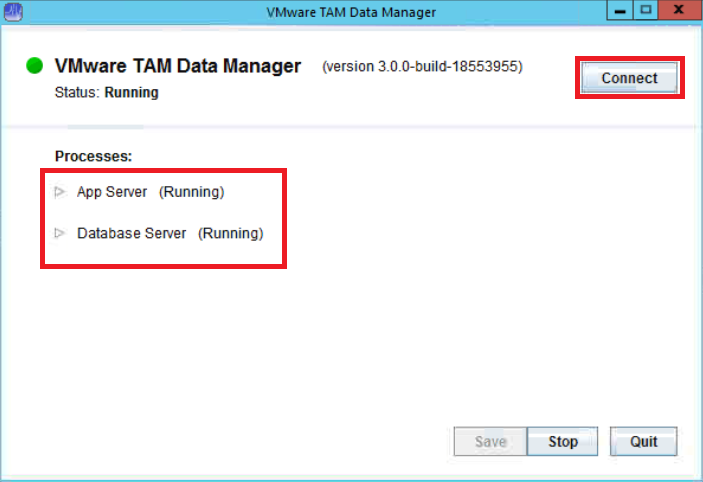Click the version 3.0.0 build number text
Viewport: 703px width, 482px height.
pyautogui.click(x=422, y=67)
